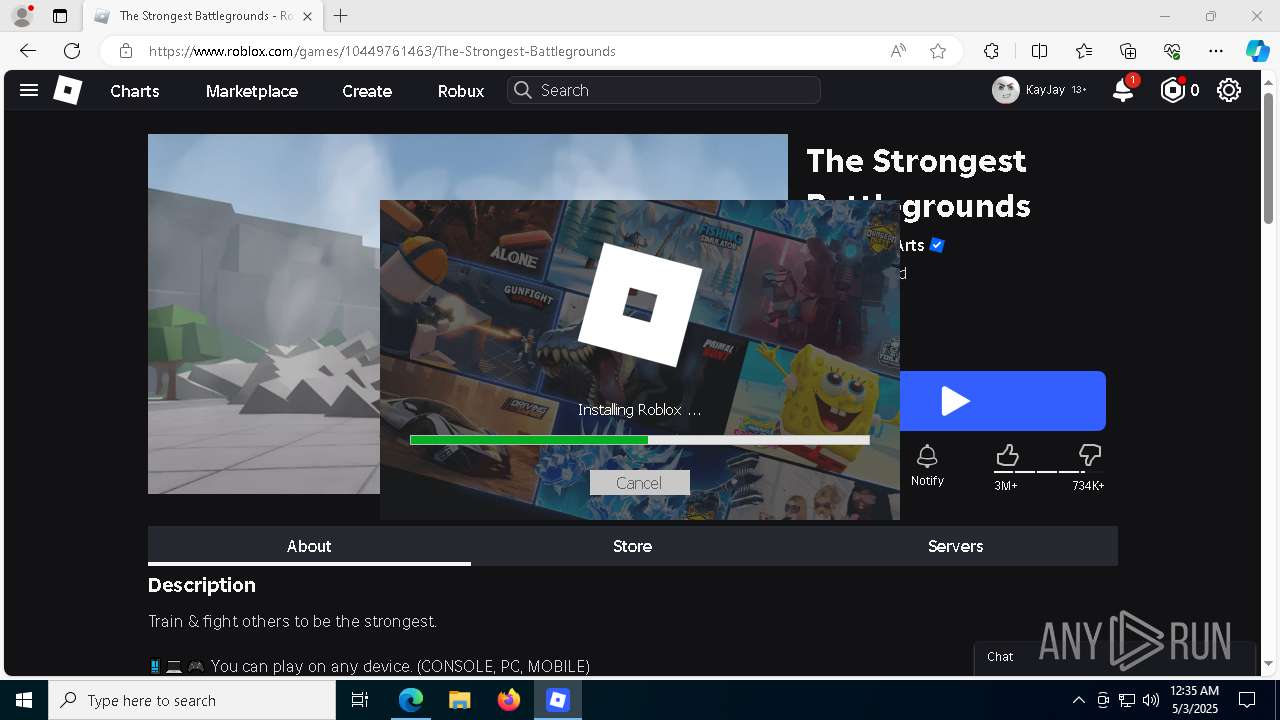1280x720 pixels.
Task: Open Task View on the taskbar
Action: tap(360, 700)
